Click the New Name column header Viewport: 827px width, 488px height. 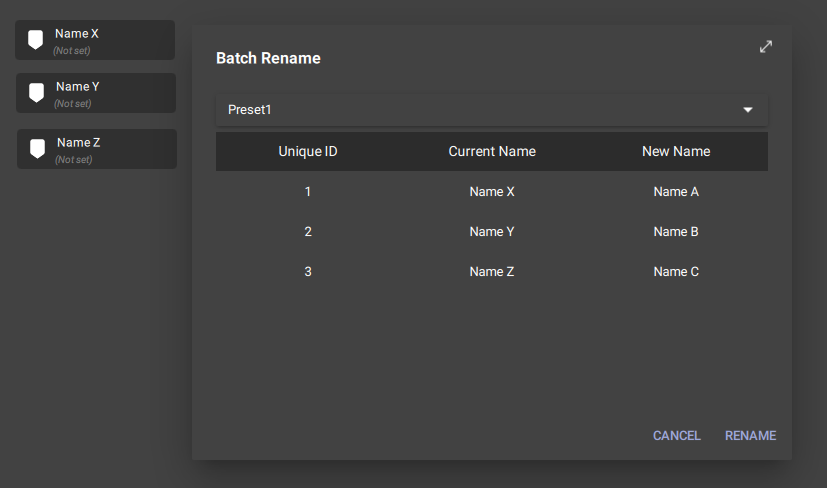[676, 151]
